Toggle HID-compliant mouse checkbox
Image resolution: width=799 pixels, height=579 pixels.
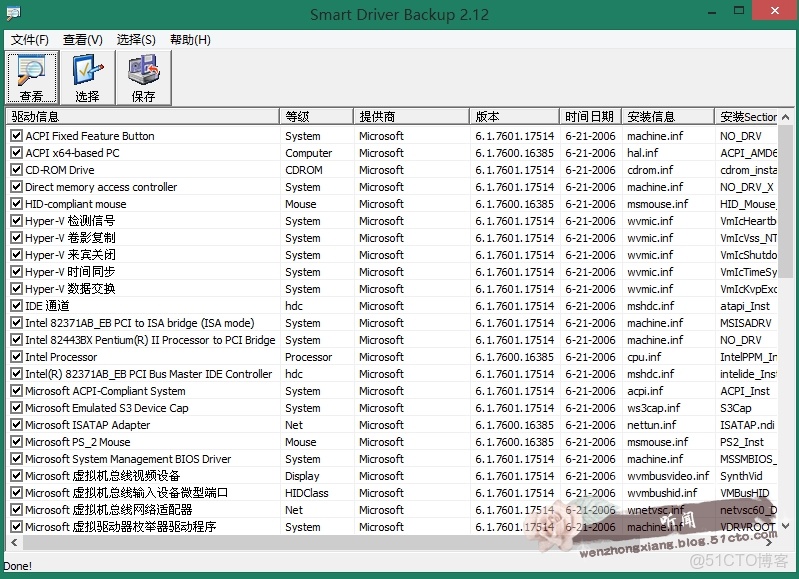(16, 204)
